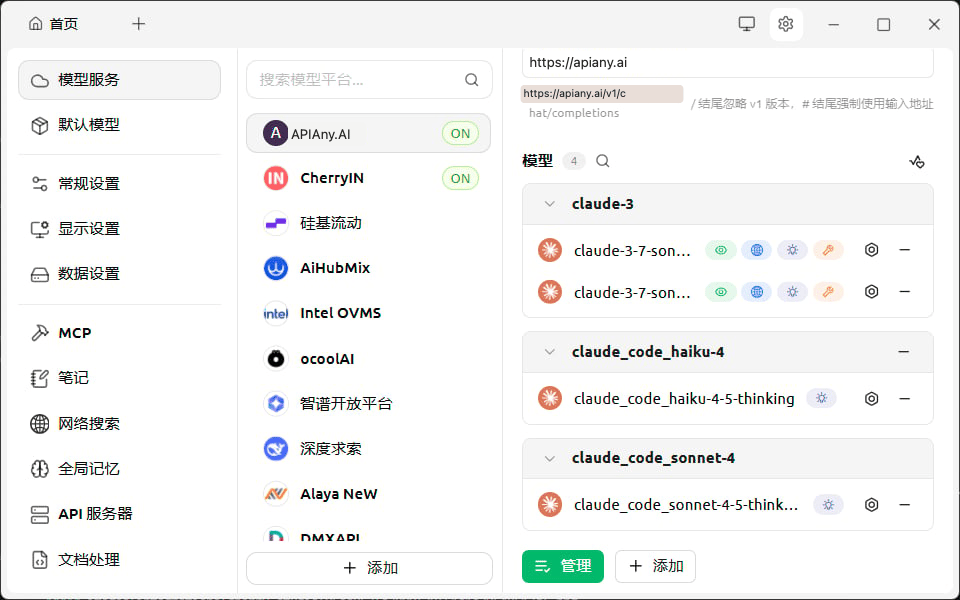The image size is (960, 600).
Task: Open 全局记忆 settings
Action: pyautogui.click(x=119, y=469)
